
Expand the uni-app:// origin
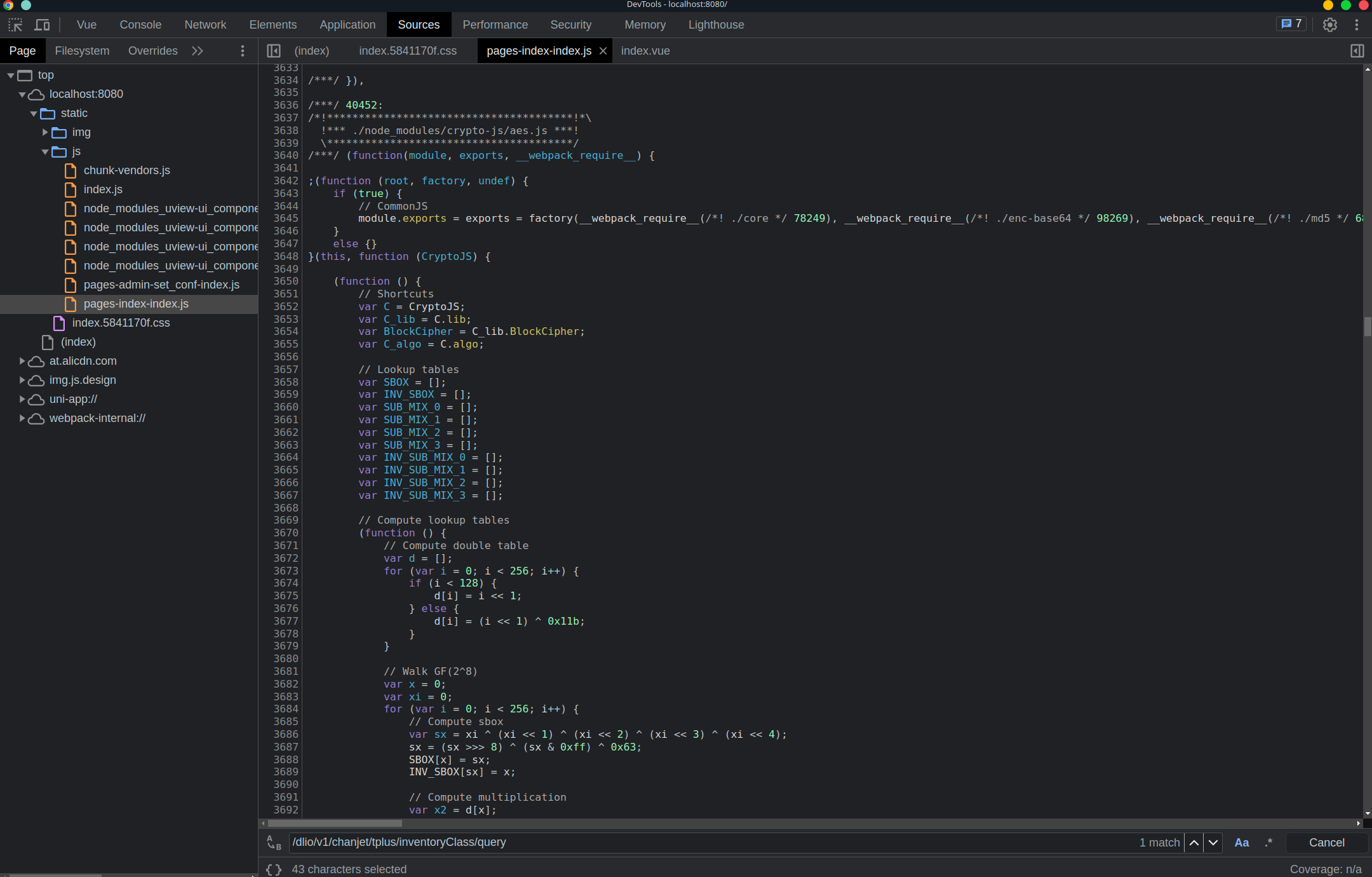22,399
